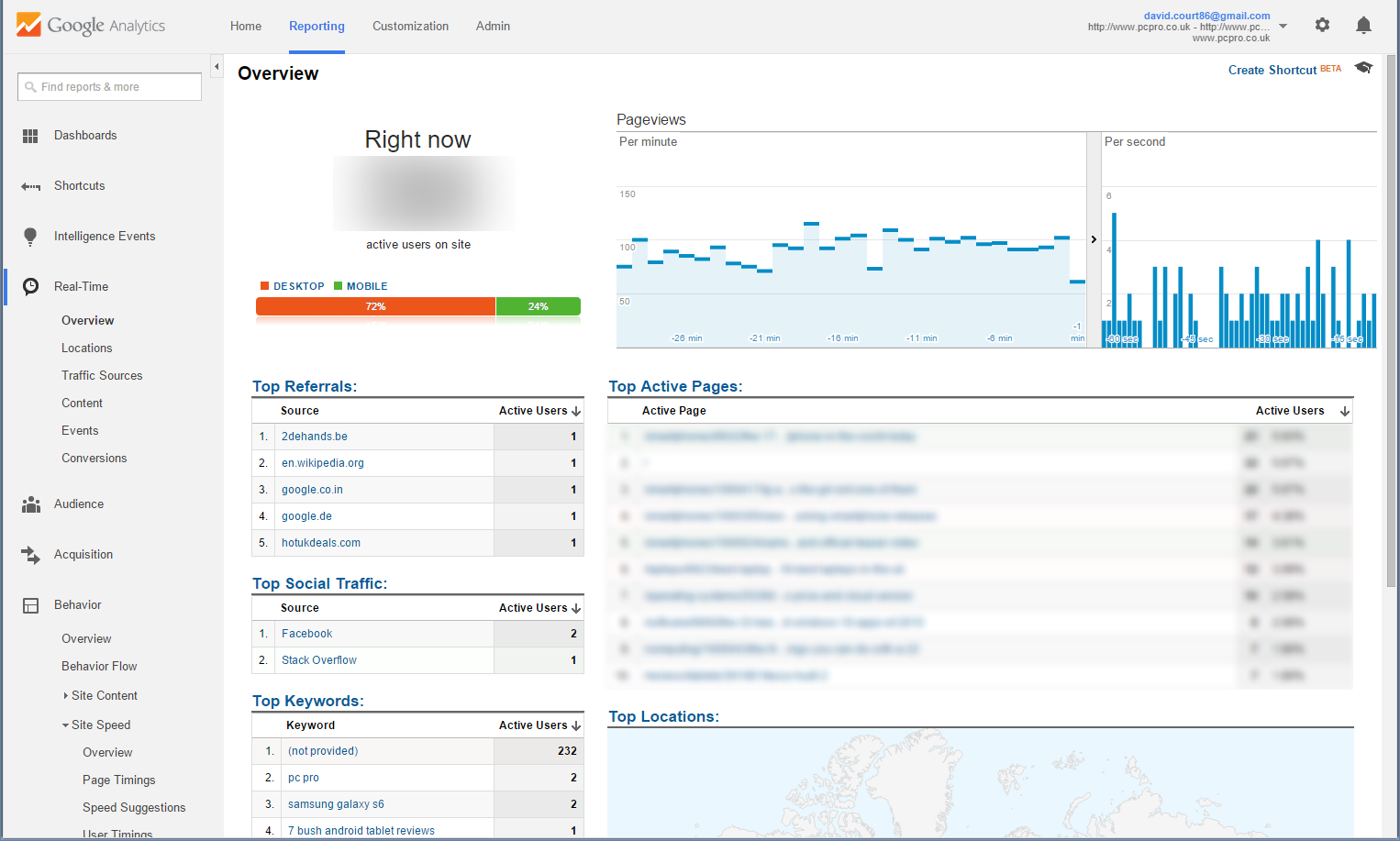This screenshot has width=1400, height=841.
Task: Click the education cap icon
Action: 1363,68
